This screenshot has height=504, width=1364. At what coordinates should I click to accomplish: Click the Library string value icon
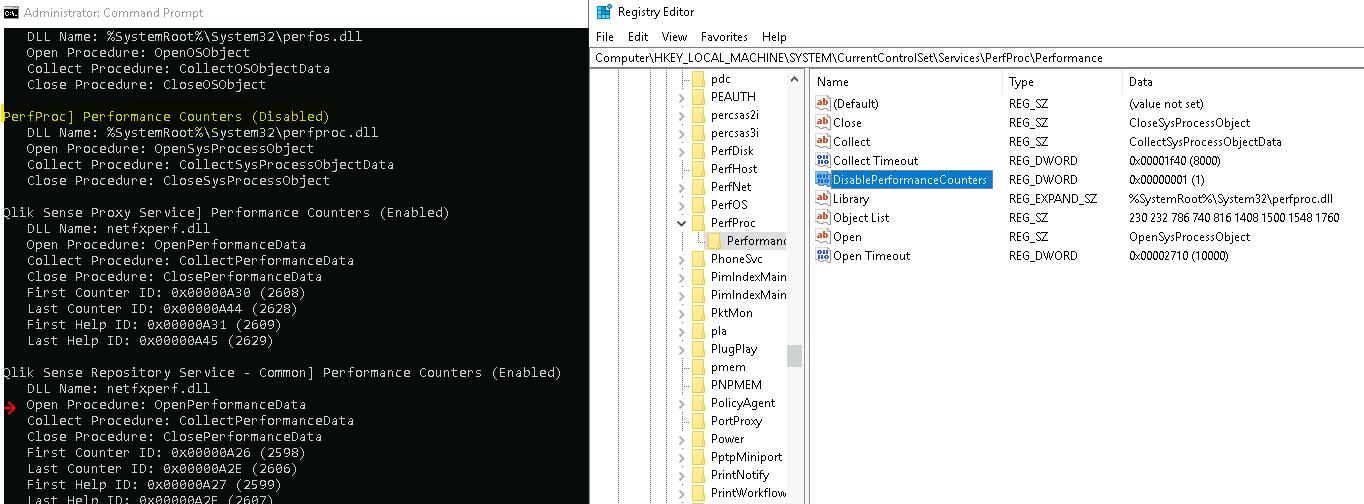[823, 199]
